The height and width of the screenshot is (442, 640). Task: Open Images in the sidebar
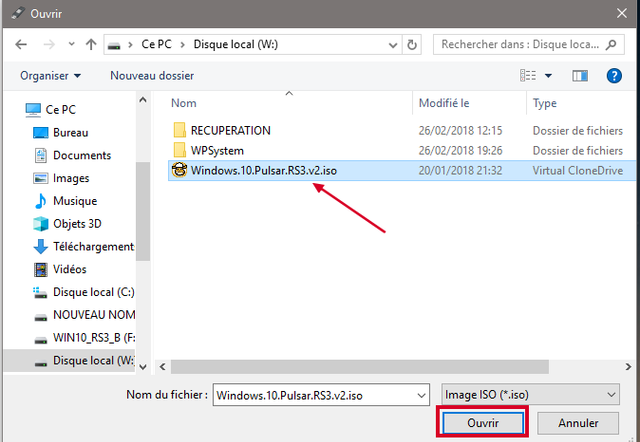[x=71, y=178]
